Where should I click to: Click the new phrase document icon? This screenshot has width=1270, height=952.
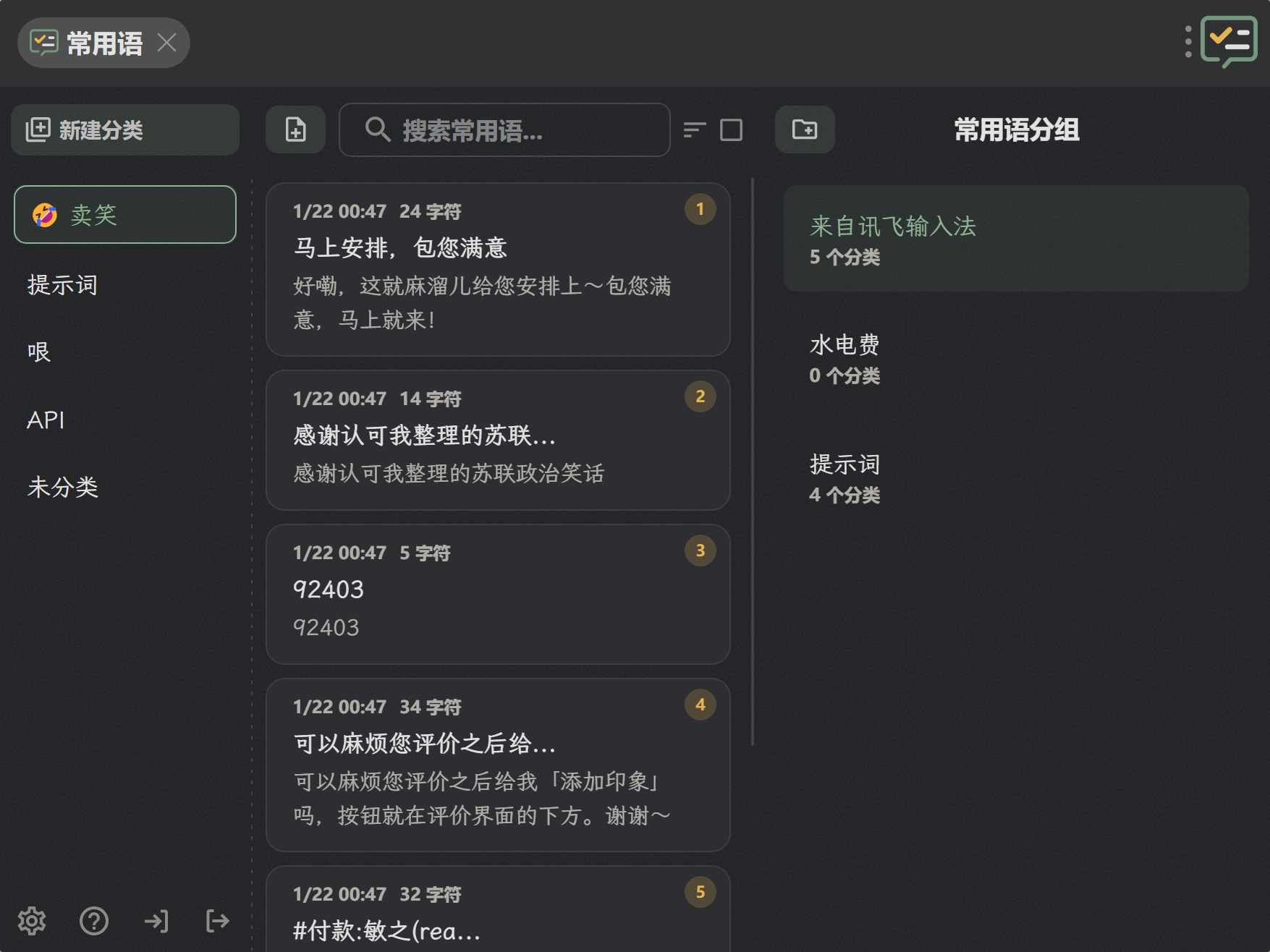click(x=295, y=130)
